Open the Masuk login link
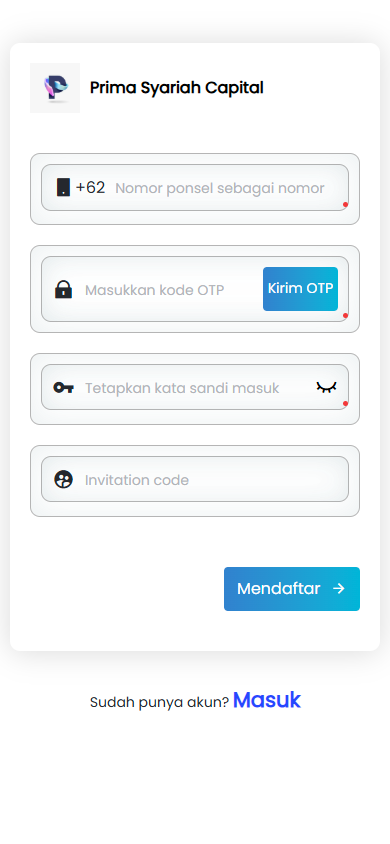 coord(267,700)
